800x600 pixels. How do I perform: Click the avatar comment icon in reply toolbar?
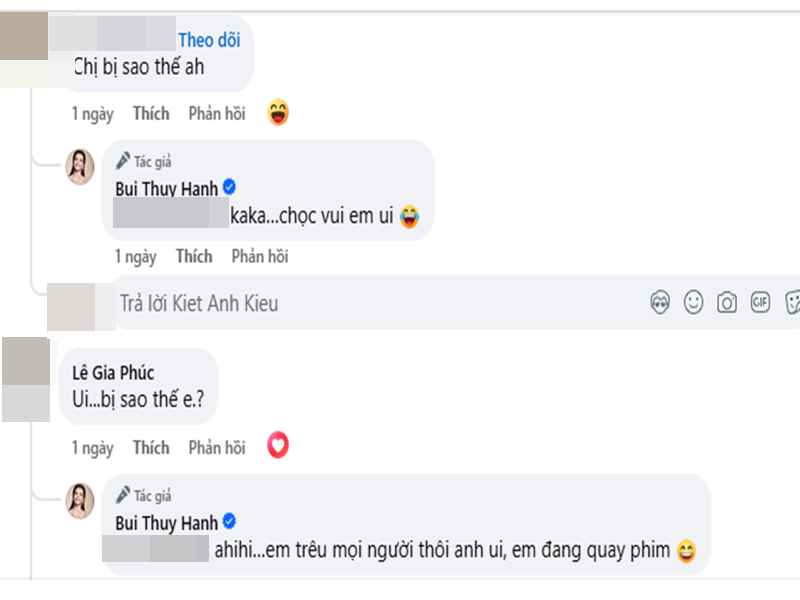click(660, 303)
